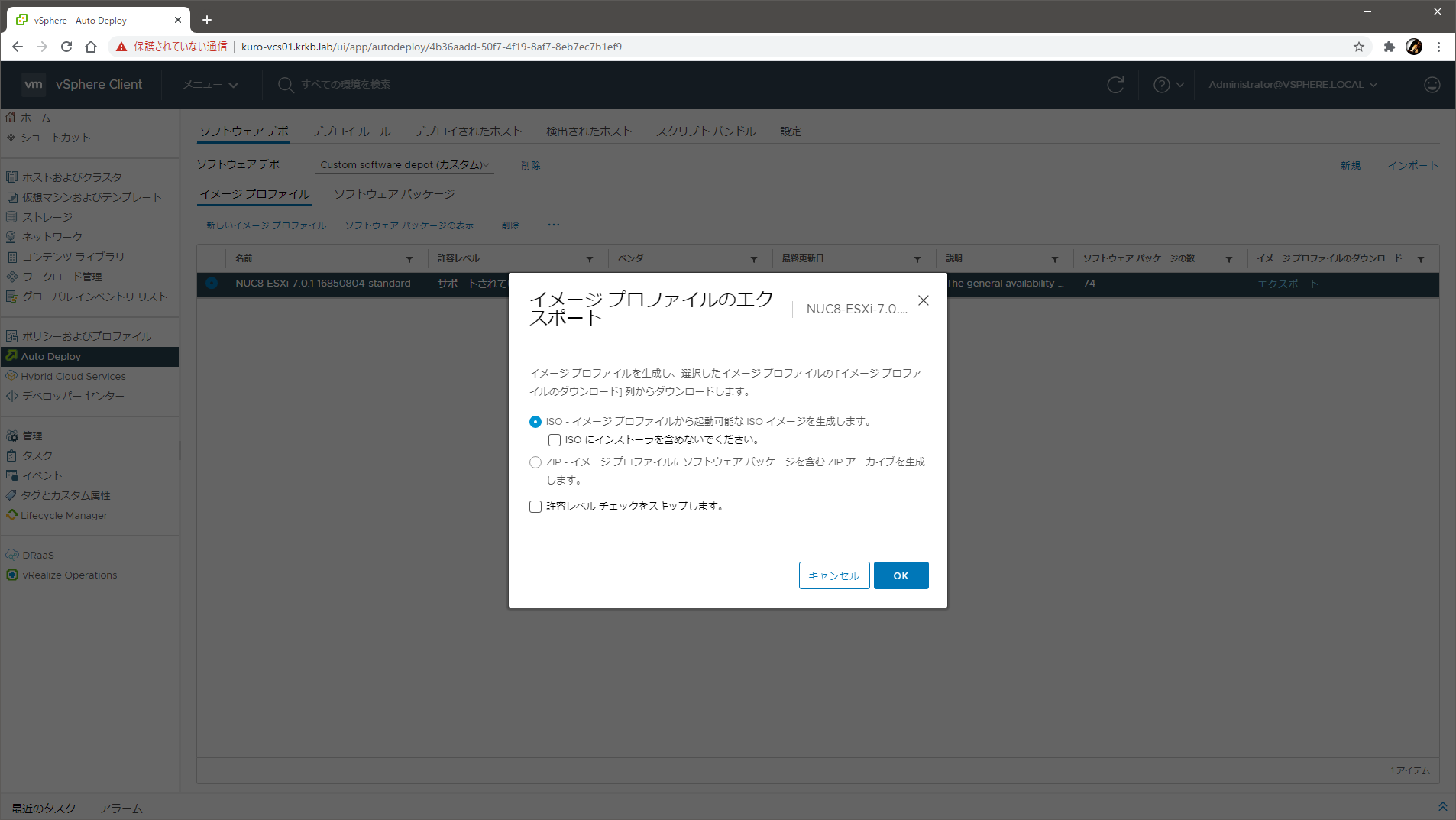Check the skip acceptance level checkbox
This screenshot has width=1456, height=820.
coord(535,507)
